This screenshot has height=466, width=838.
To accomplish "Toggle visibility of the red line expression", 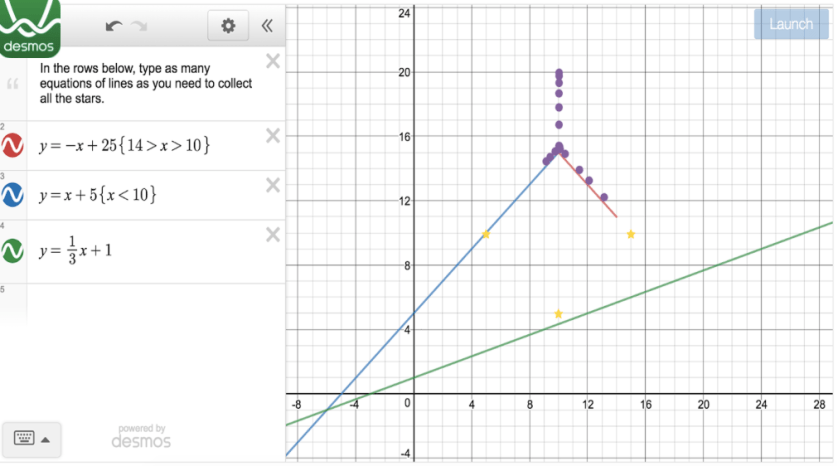I will pyautogui.click(x=14, y=146).
